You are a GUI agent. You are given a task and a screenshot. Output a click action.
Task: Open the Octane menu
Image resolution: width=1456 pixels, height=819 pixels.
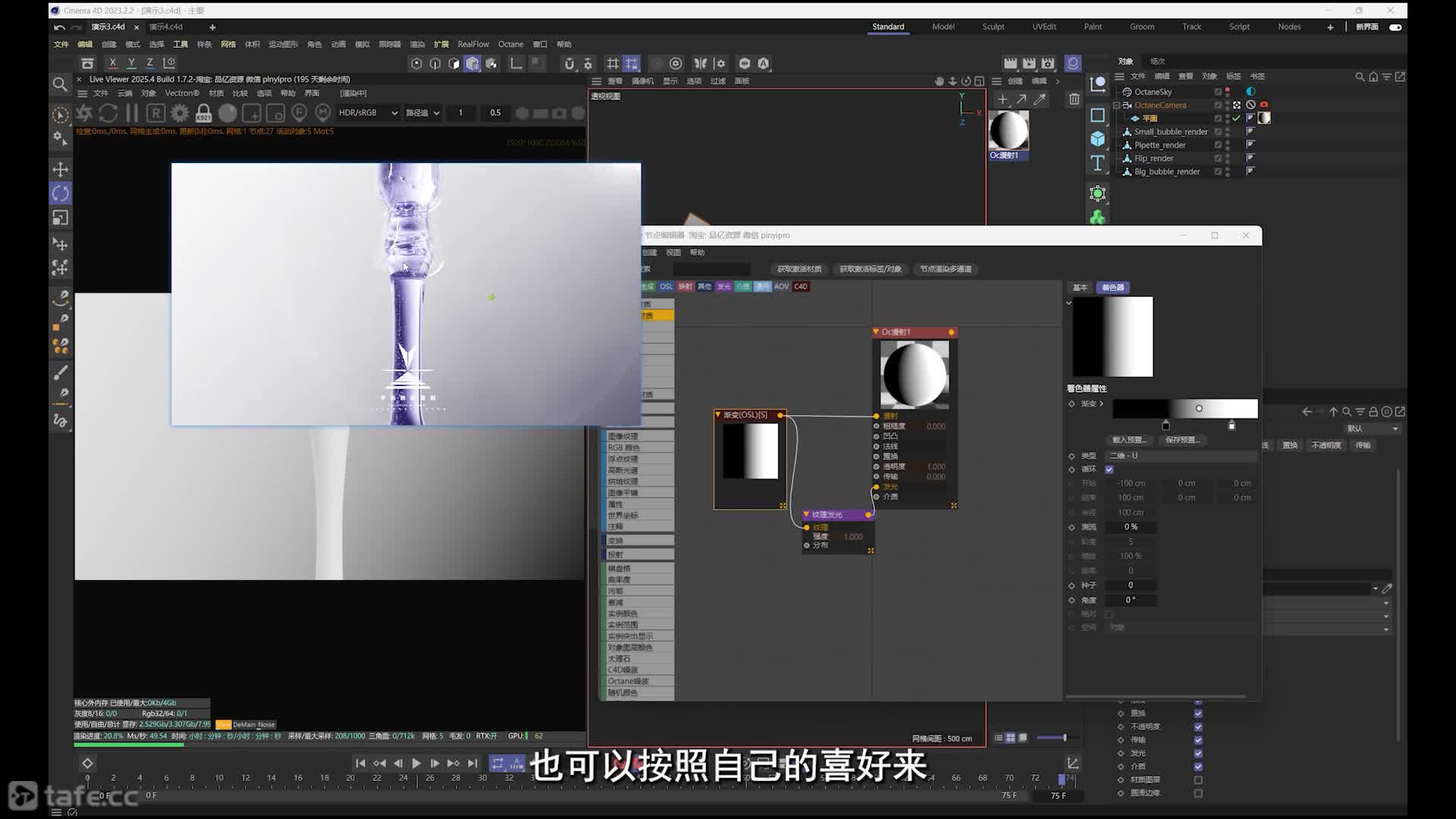[510, 44]
